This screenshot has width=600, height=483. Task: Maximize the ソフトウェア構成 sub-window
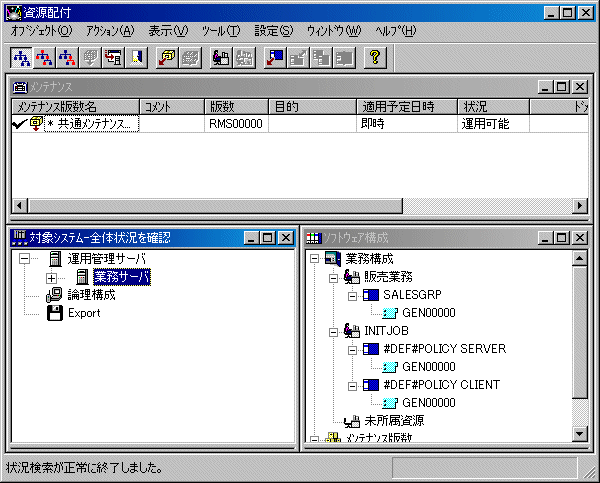[x=561, y=238]
